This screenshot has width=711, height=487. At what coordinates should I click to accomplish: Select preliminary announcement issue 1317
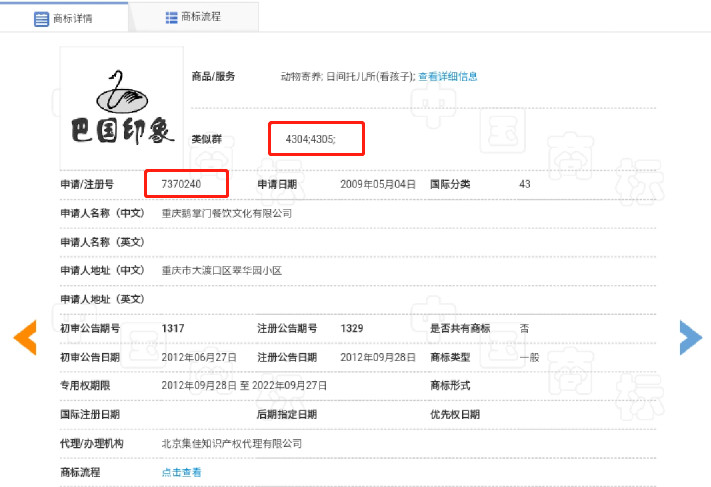click(173, 328)
